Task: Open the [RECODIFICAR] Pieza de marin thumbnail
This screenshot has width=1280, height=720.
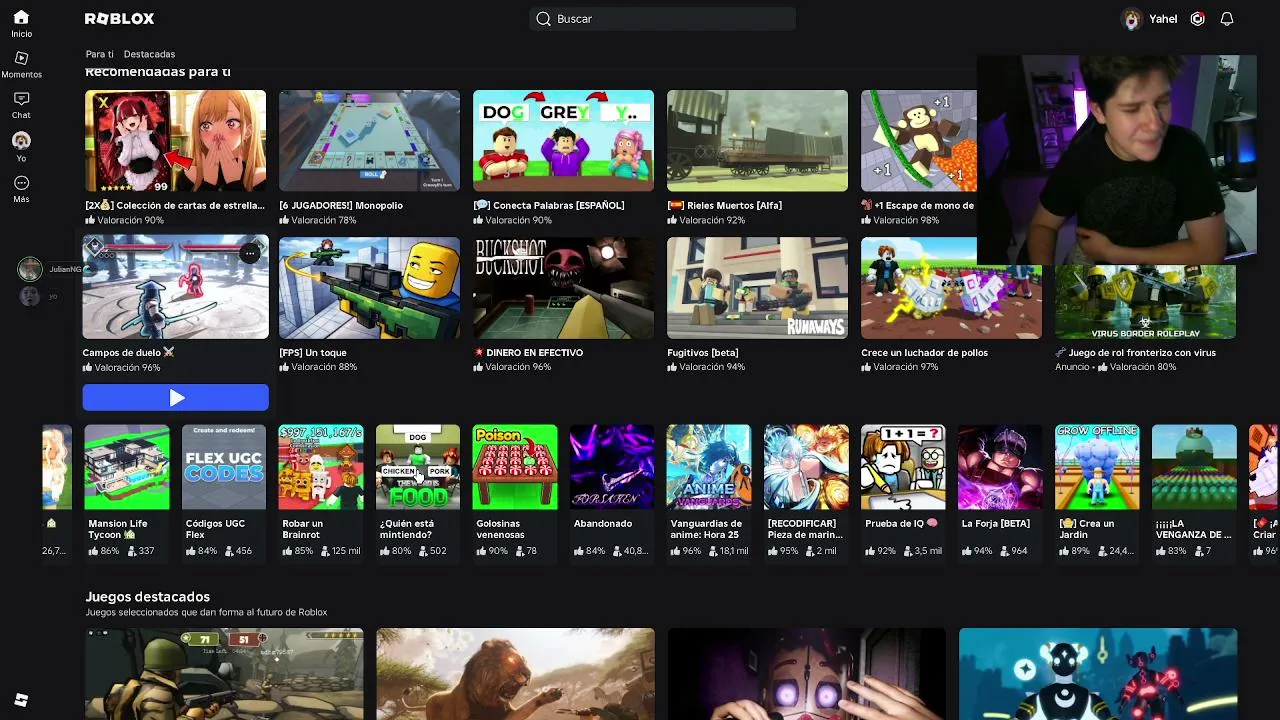Action: tap(806, 467)
